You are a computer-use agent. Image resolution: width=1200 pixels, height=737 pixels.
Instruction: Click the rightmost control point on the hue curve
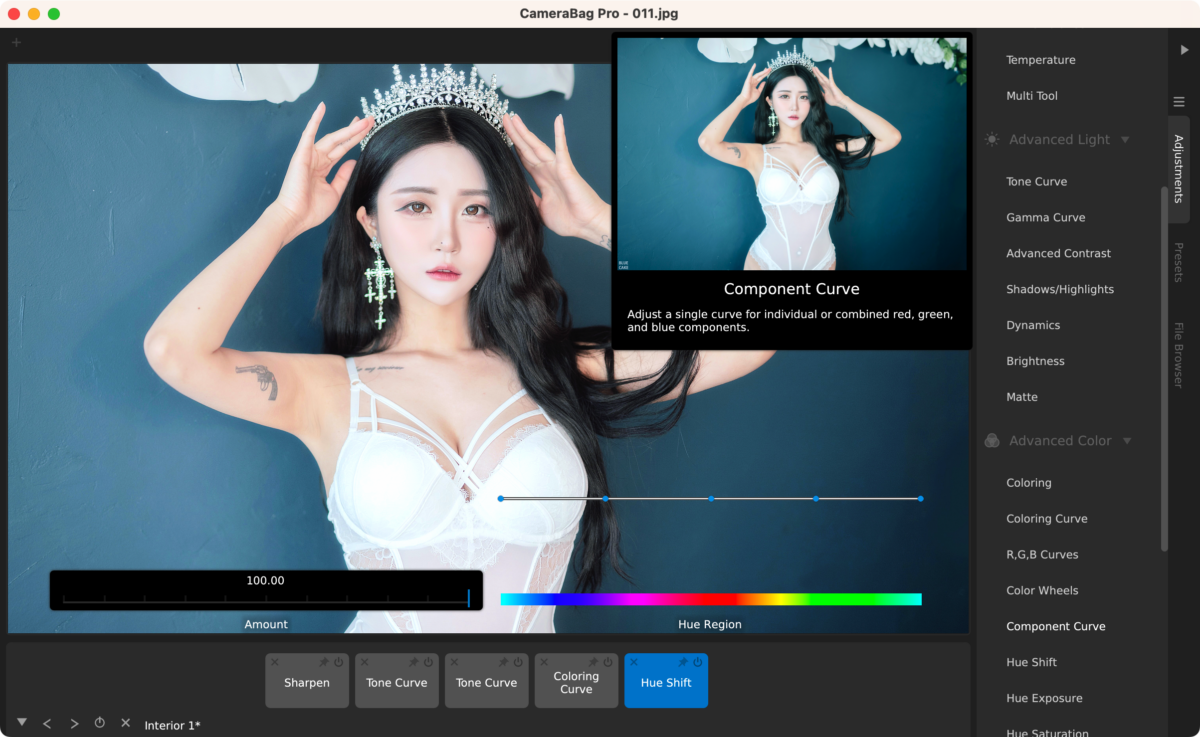click(921, 498)
